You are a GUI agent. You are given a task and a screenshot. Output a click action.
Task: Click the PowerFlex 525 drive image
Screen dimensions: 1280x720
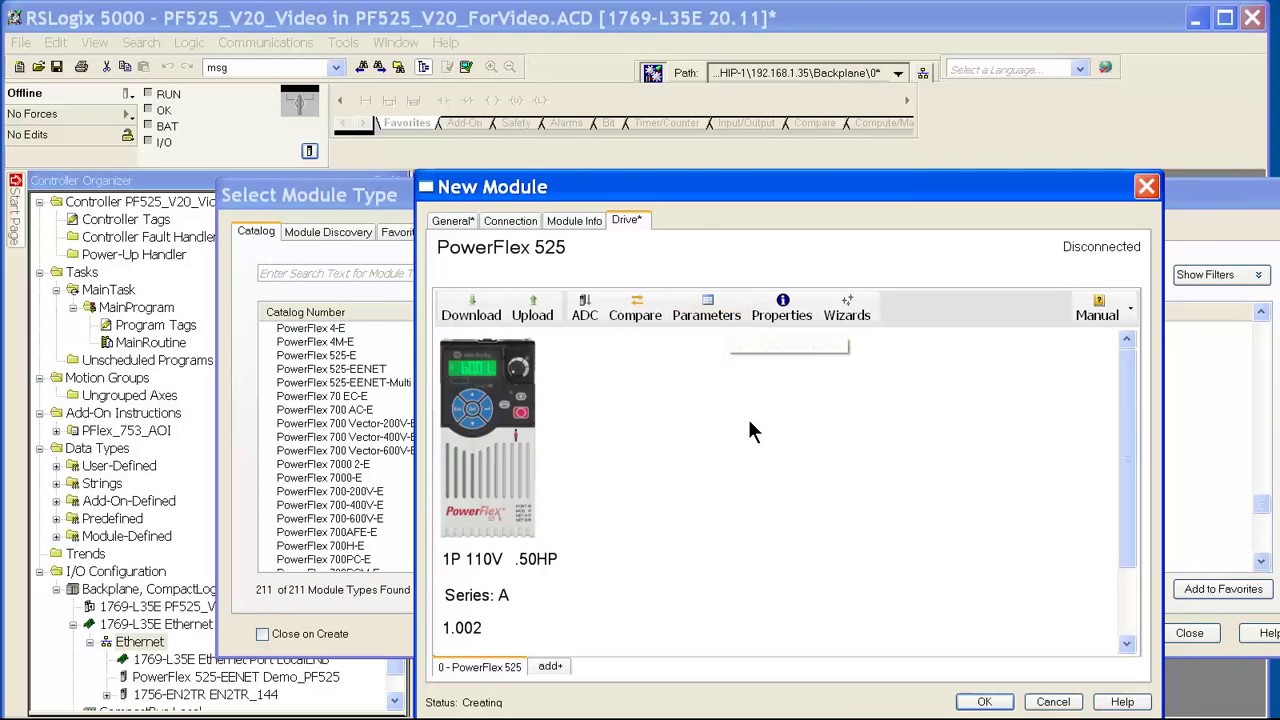488,438
